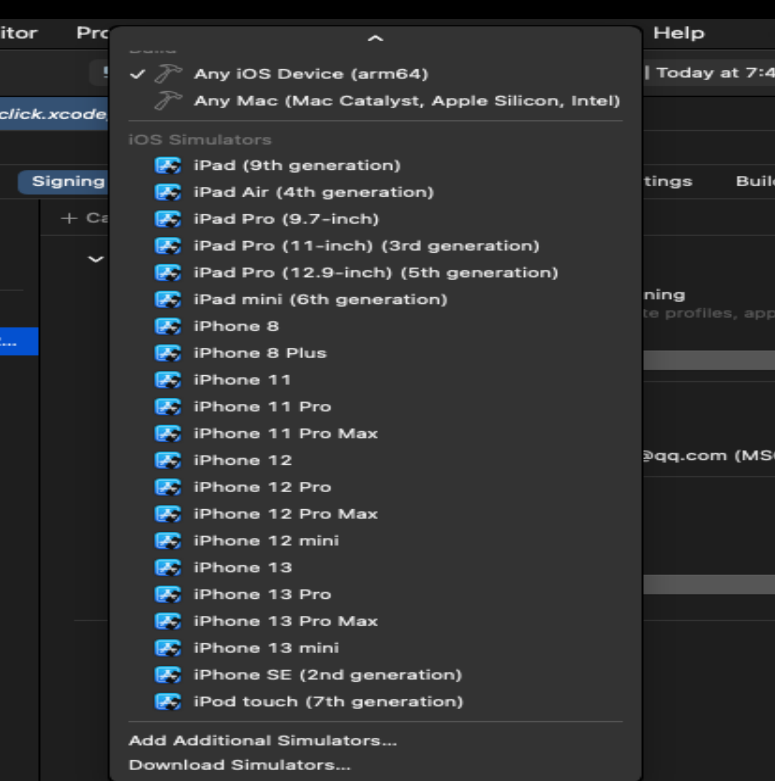
Task: Pick the iPhone 12 Pro Max simulator
Action: pos(376,515)
